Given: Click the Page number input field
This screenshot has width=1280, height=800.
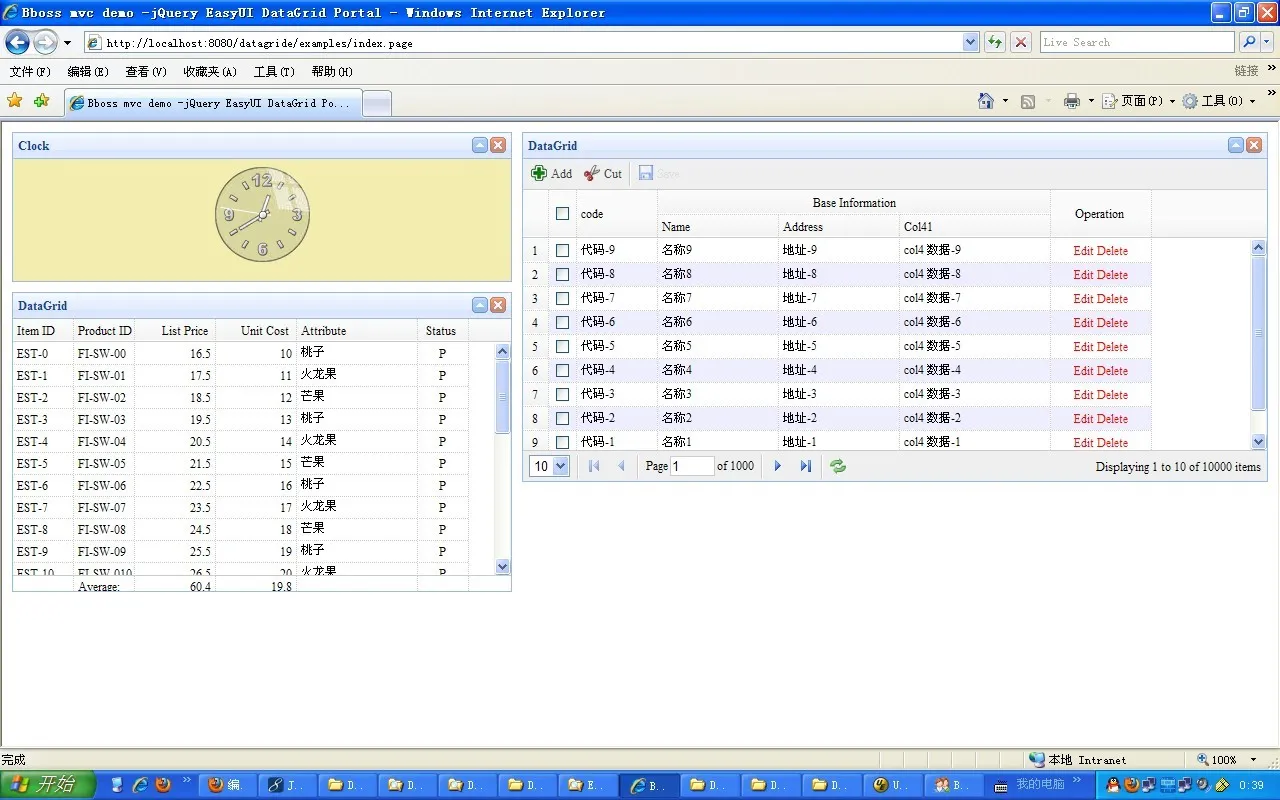Looking at the screenshot, I should [692, 466].
